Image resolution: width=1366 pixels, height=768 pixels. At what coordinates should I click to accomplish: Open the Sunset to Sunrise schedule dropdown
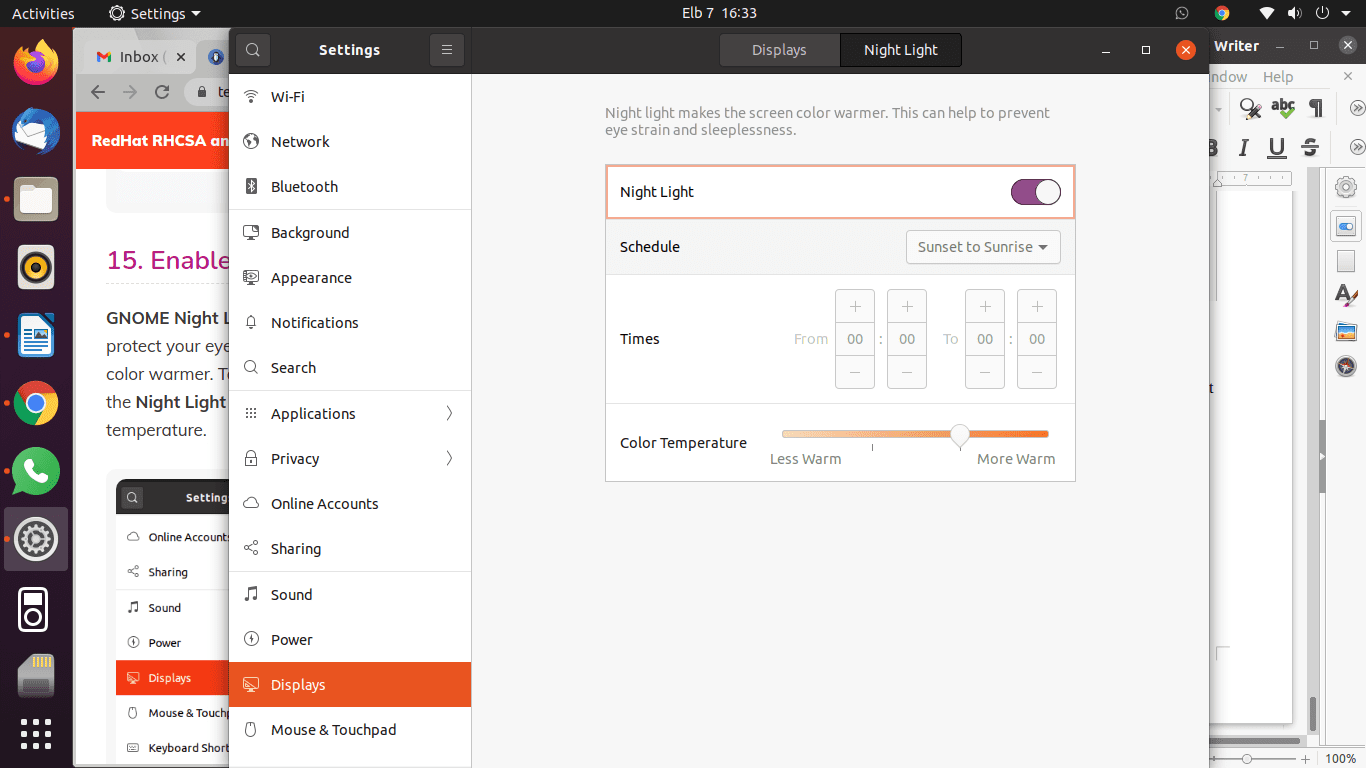(983, 247)
